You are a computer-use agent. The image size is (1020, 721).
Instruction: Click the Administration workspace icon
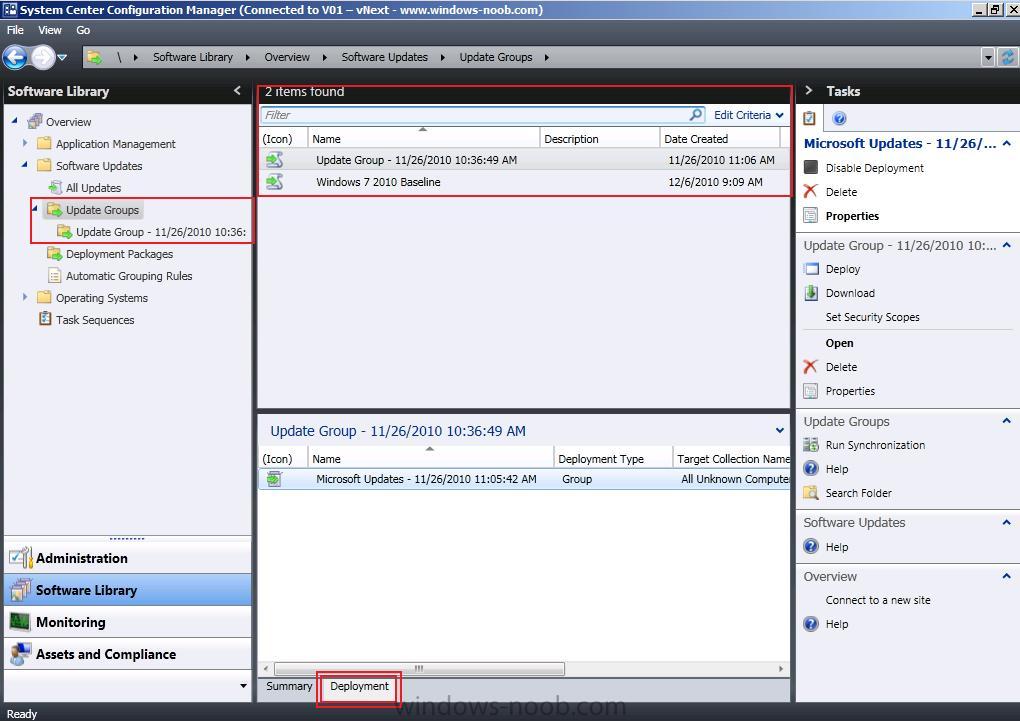(20, 558)
